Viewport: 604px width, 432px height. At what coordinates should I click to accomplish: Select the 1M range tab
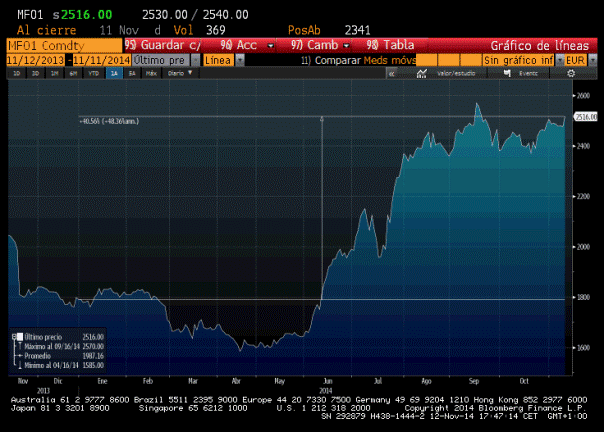pos(55,73)
